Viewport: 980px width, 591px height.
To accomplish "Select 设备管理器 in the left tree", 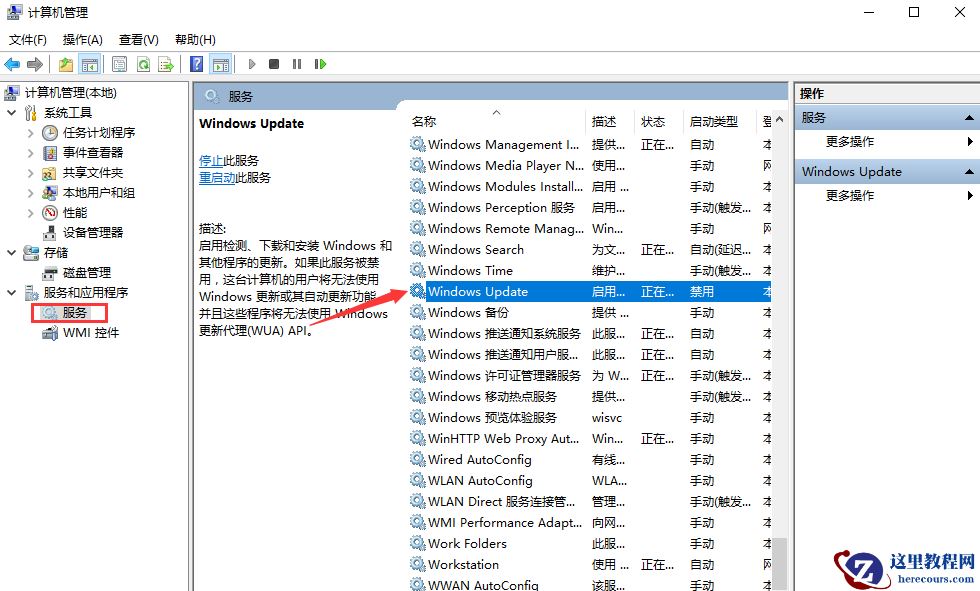I will coord(91,232).
